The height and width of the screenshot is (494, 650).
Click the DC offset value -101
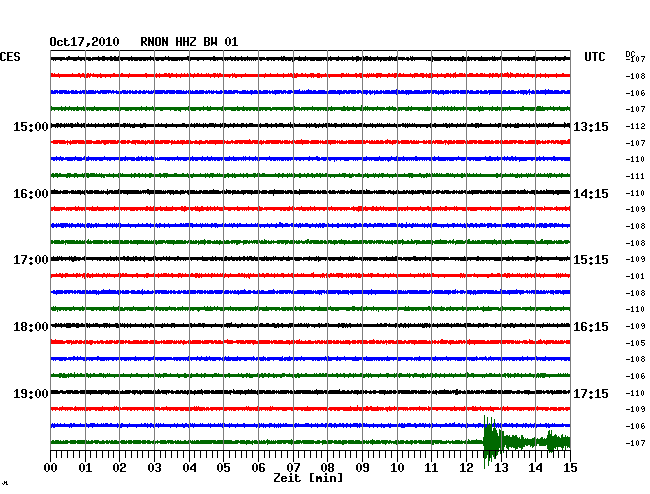(x=635, y=276)
